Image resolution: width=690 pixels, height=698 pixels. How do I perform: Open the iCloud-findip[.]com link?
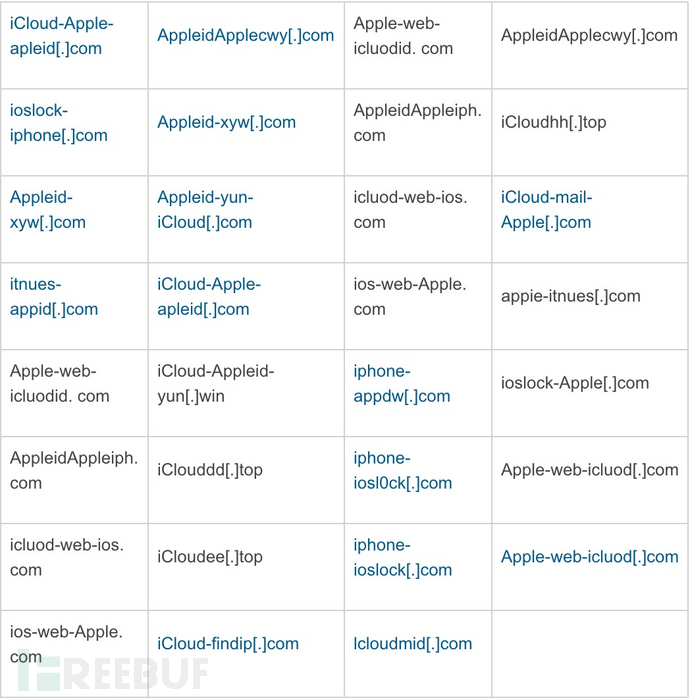pos(228,643)
